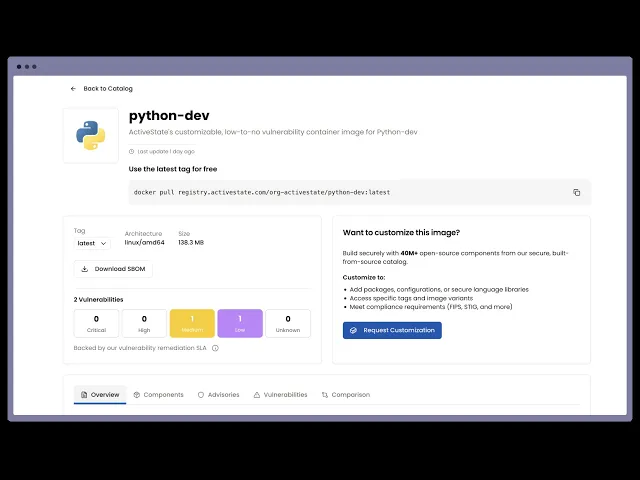This screenshot has height=480, width=640.
Task: Click the download arrow icon in Download SBOM
Action: click(84, 269)
